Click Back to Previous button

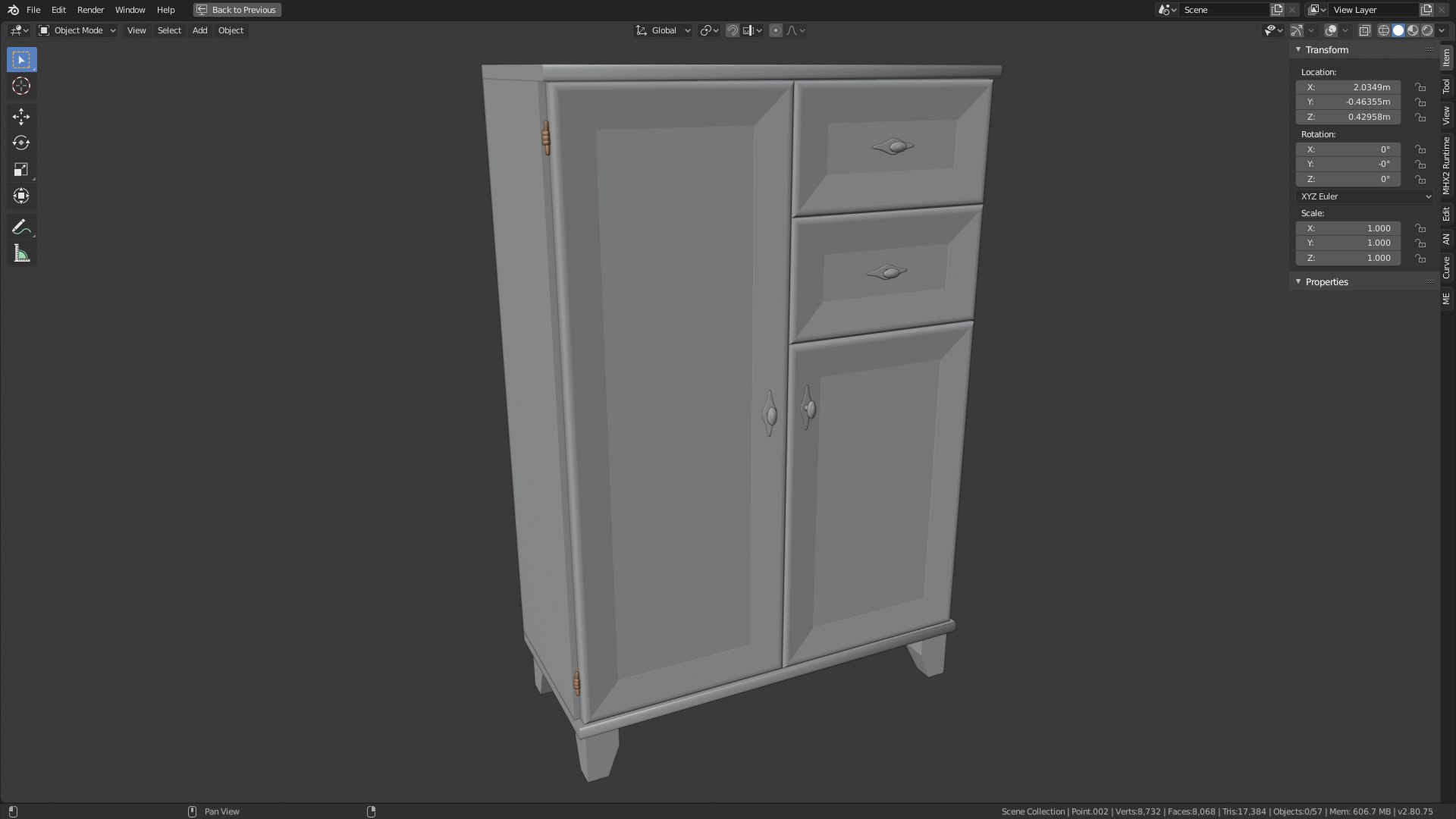[x=237, y=10]
